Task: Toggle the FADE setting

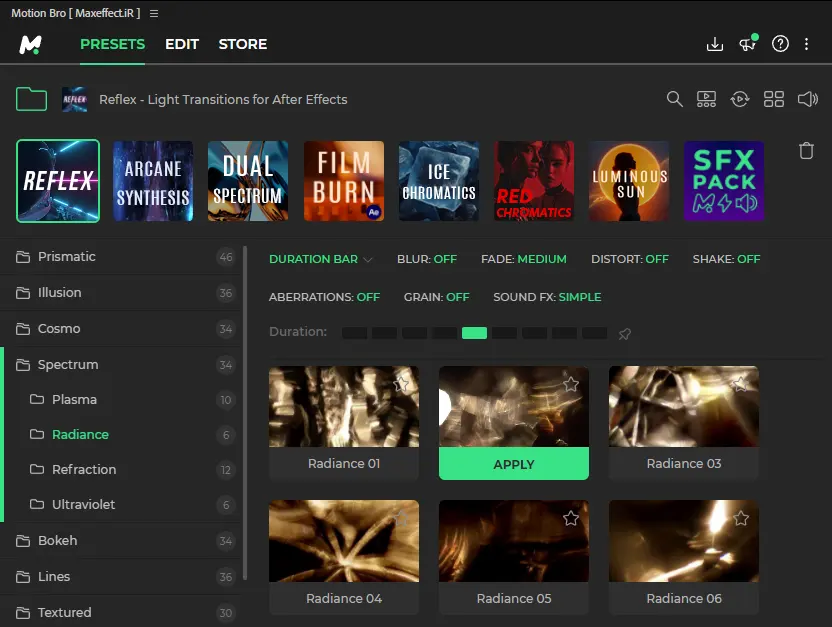Action: click(524, 259)
